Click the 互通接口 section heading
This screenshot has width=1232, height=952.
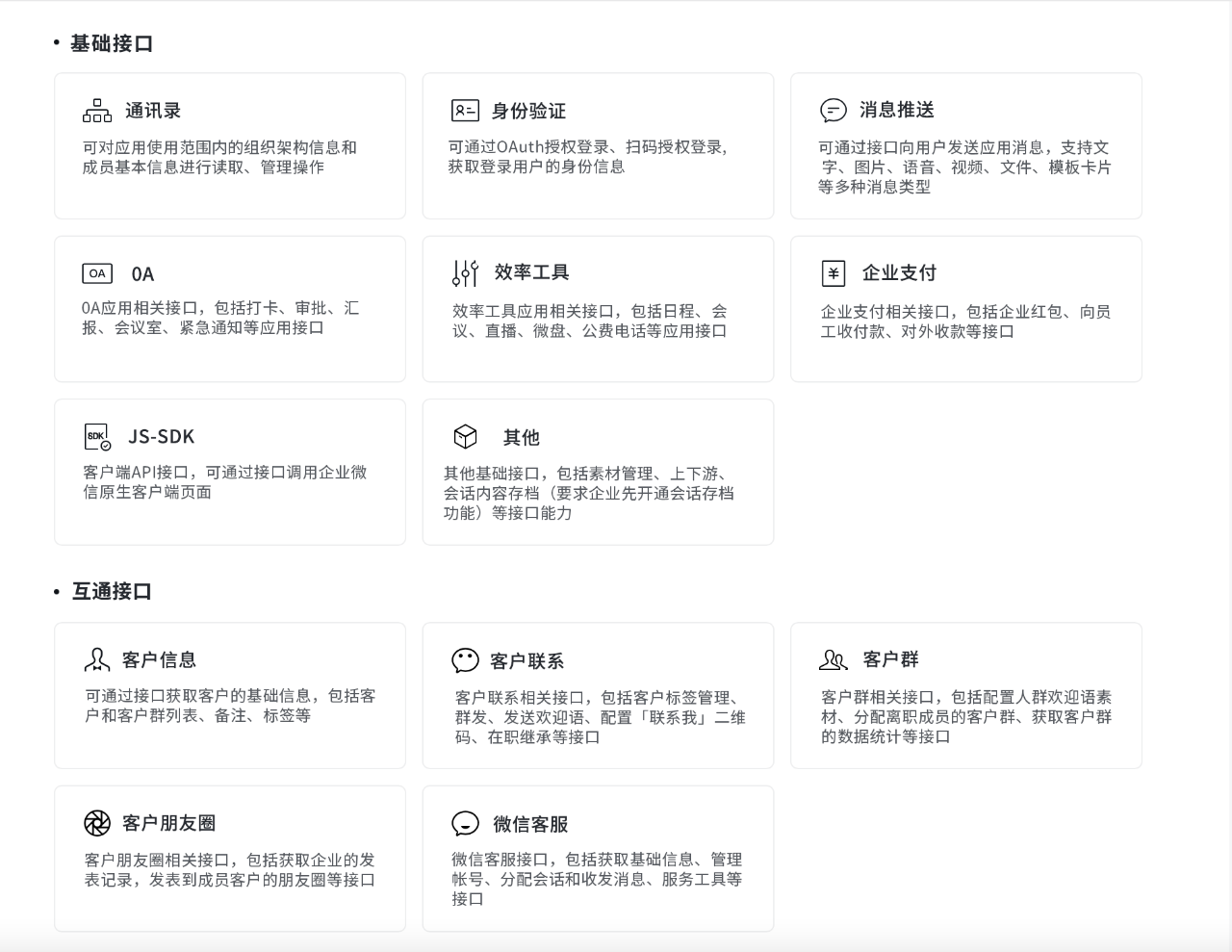pos(112,591)
